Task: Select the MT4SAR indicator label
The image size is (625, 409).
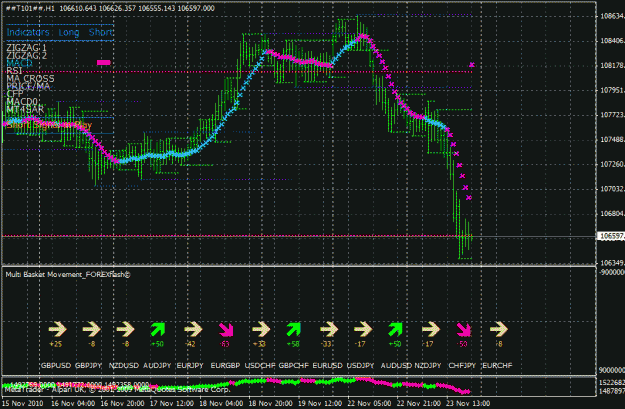Action: coord(25,109)
